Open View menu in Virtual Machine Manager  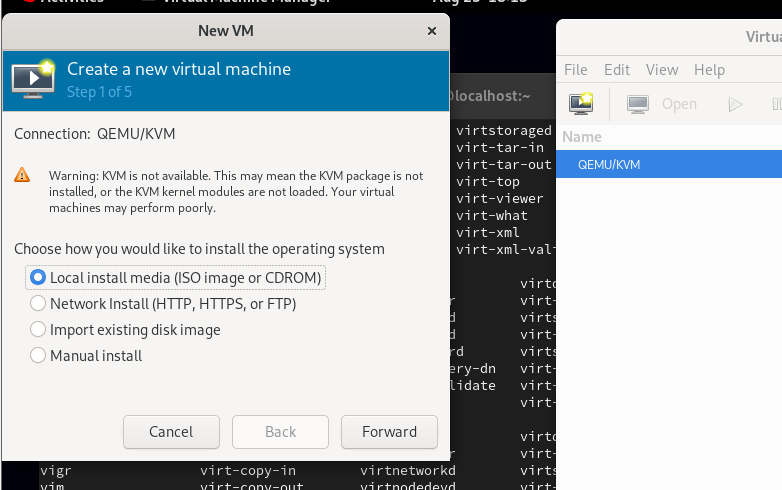point(662,70)
